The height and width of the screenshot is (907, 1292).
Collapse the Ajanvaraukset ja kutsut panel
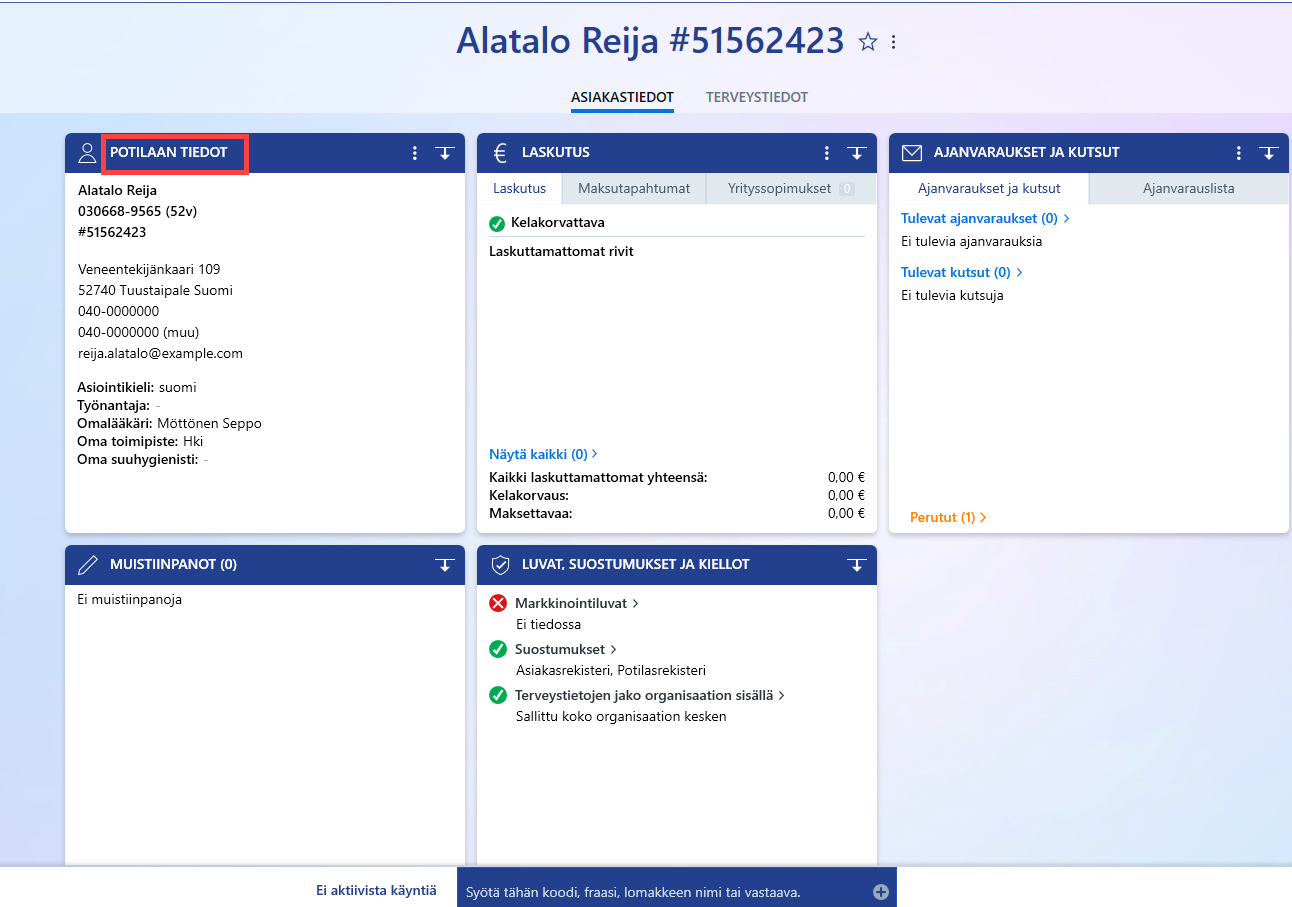click(x=1269, y=153)
